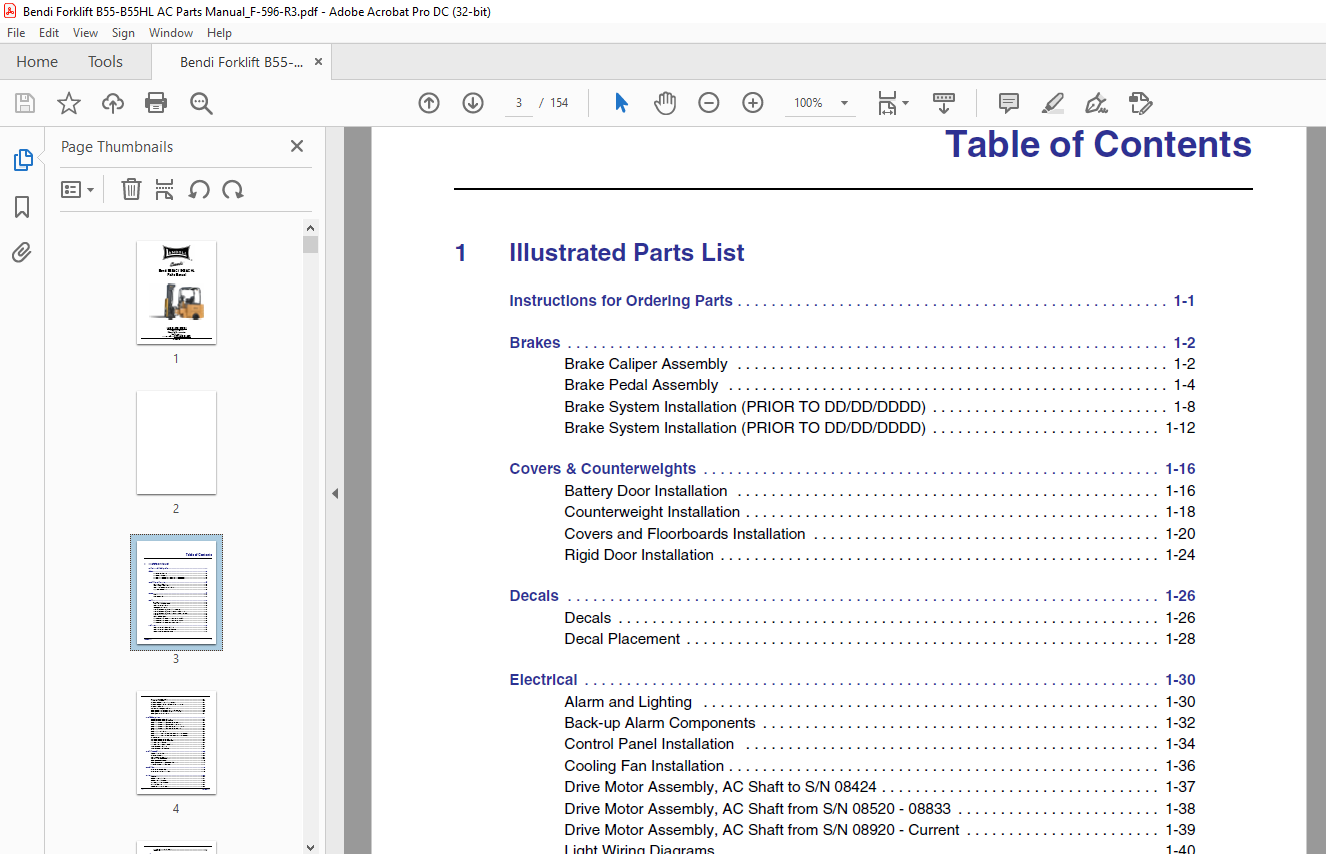The image size is (1326, 854).
Task: Follow the Electrical section link
Action: [x=543, y=680]
